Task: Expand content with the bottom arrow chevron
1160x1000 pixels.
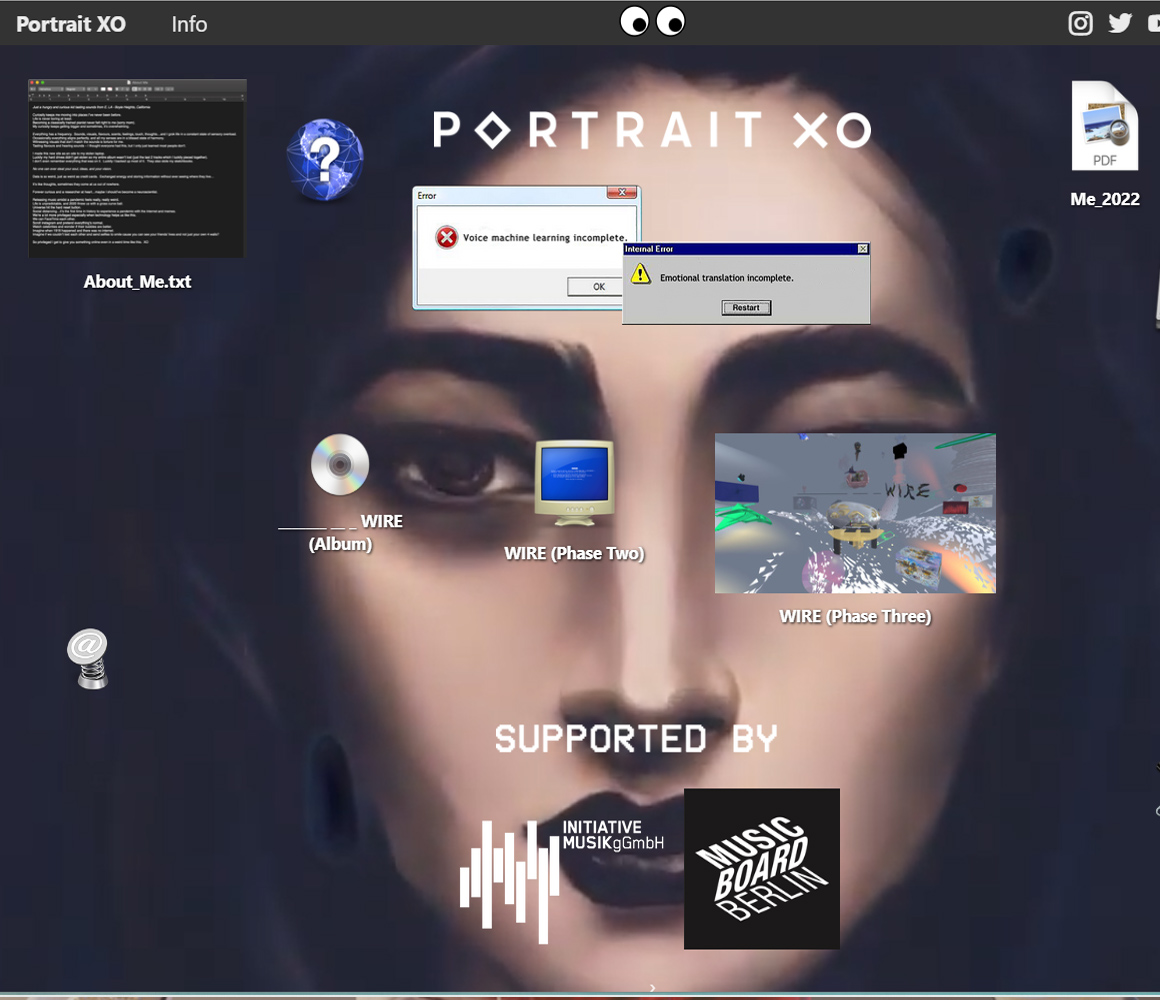Action: point(650,987)
